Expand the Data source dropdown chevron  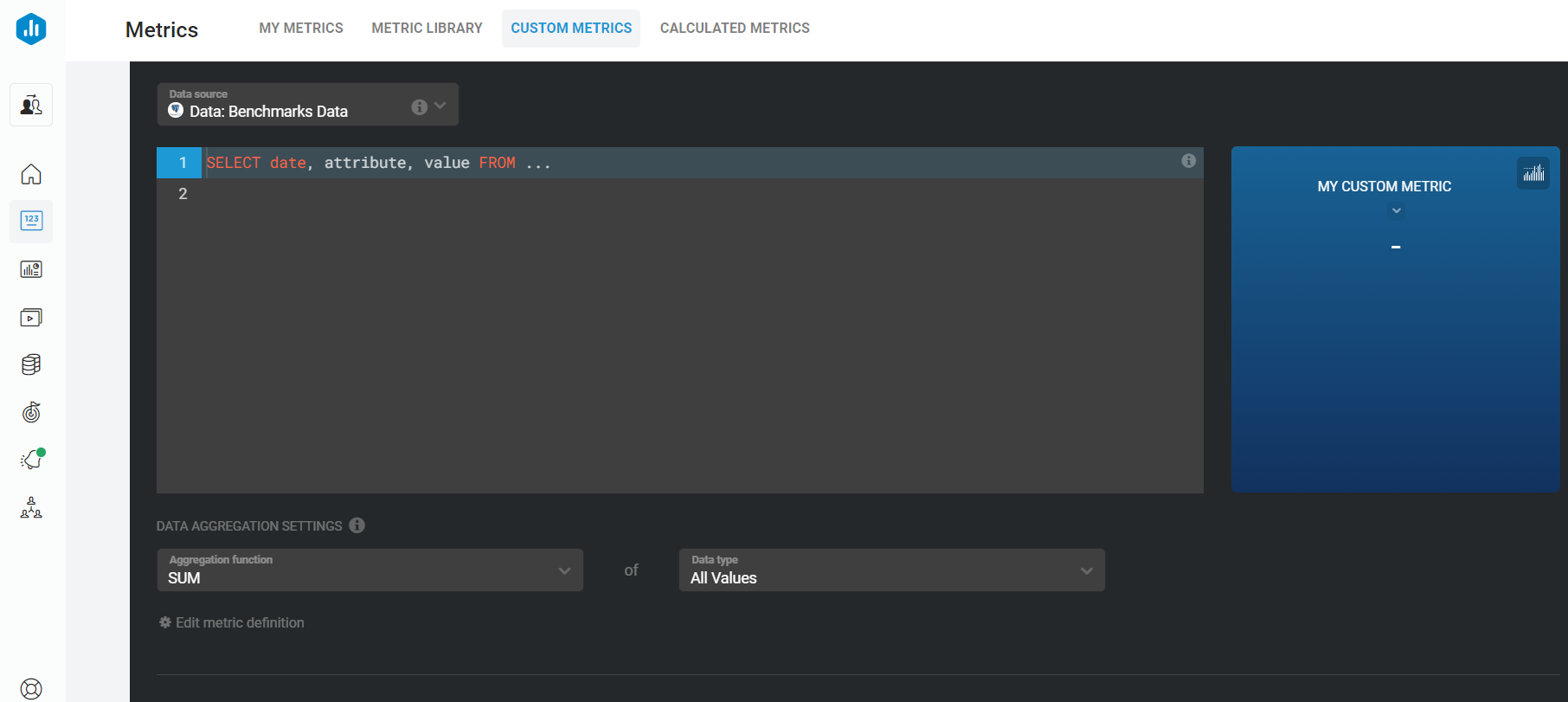pyautogui.click(x=440, y=106)
